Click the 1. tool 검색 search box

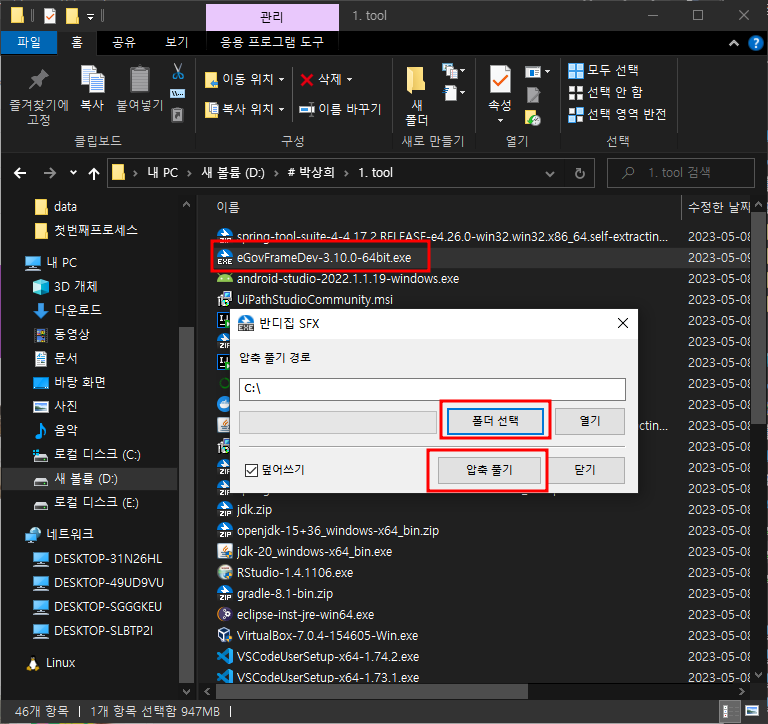[680, 173]
